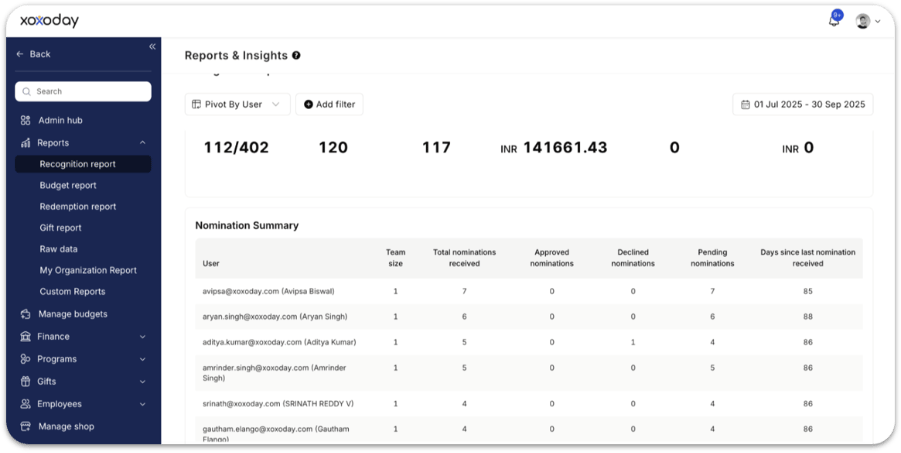Click Aryan Singh's days value 88
Screen dimensions: 901x453
[x=808, y=317]
